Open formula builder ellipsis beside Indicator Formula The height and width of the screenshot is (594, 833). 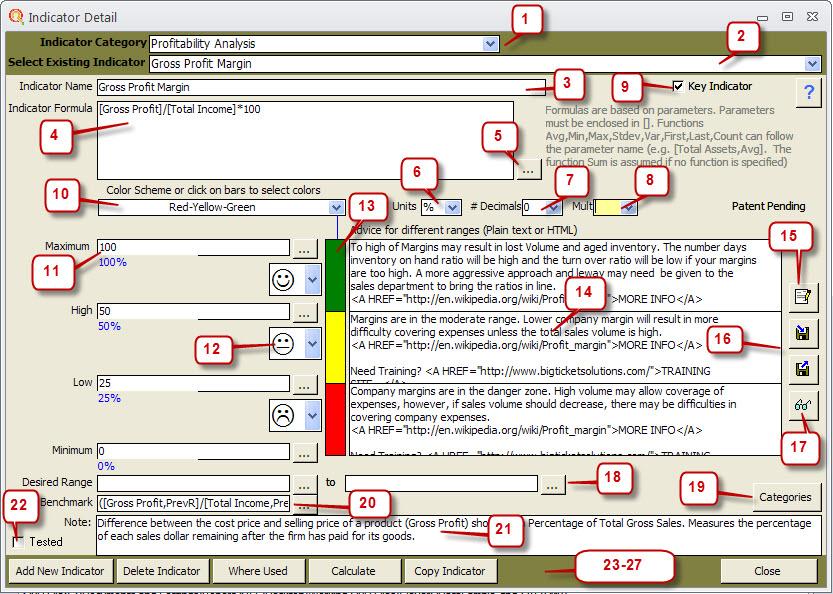coord(528,169)
